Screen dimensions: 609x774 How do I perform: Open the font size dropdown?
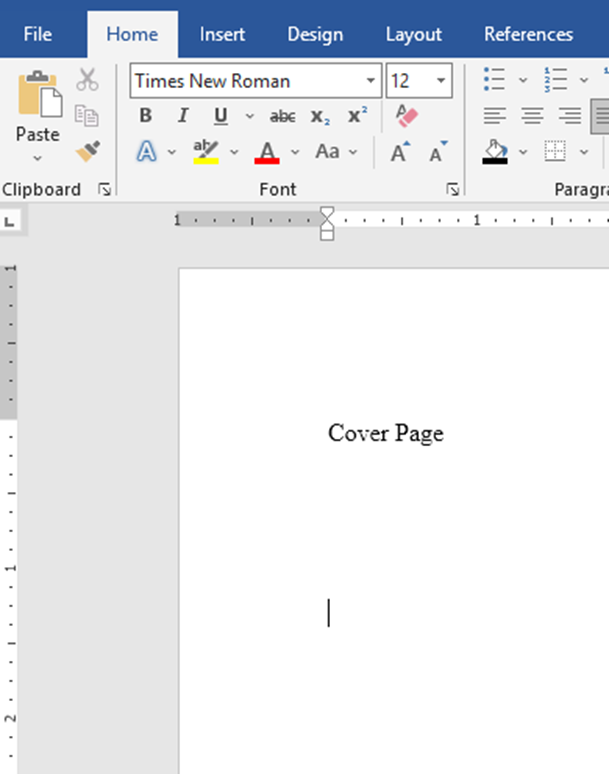click(441, 80)
